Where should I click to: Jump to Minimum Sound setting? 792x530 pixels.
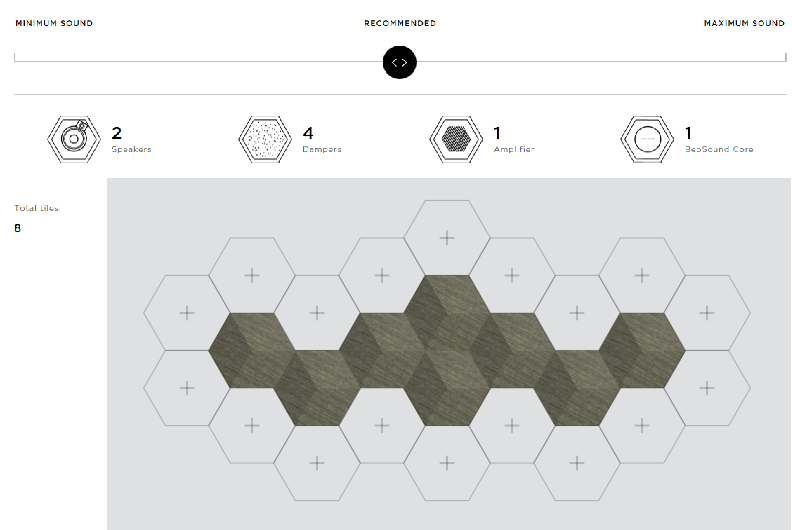(x=54, y=23)
